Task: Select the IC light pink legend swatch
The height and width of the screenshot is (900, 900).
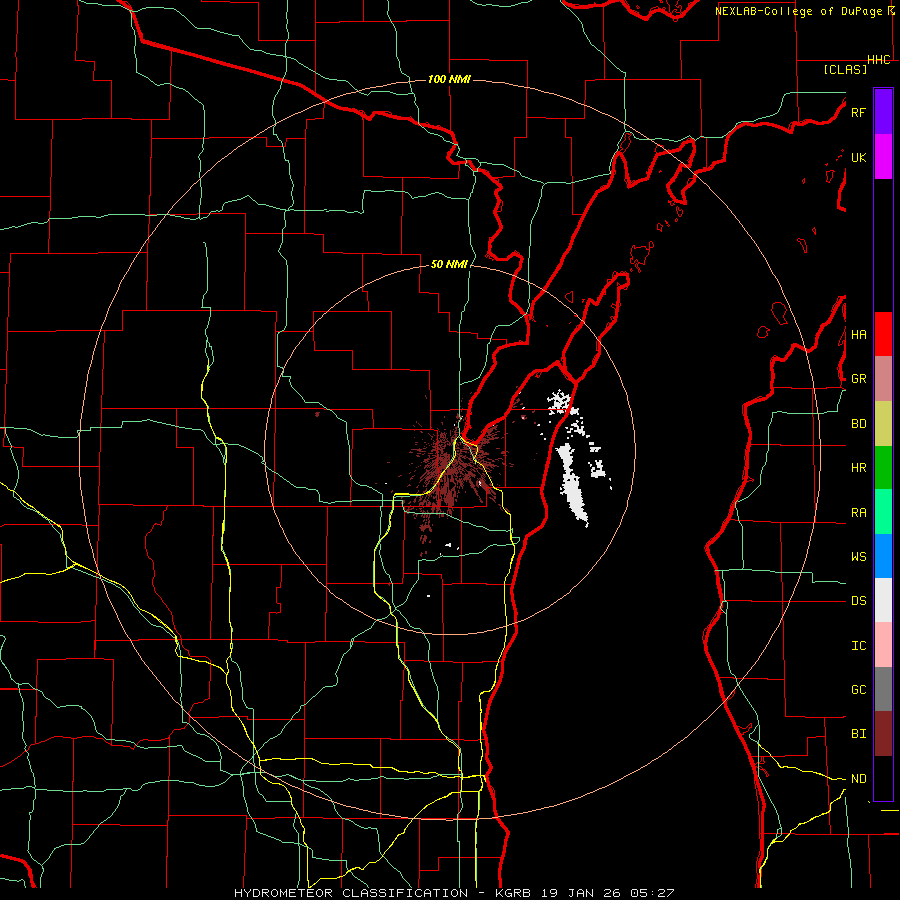Action: (883, 645)
